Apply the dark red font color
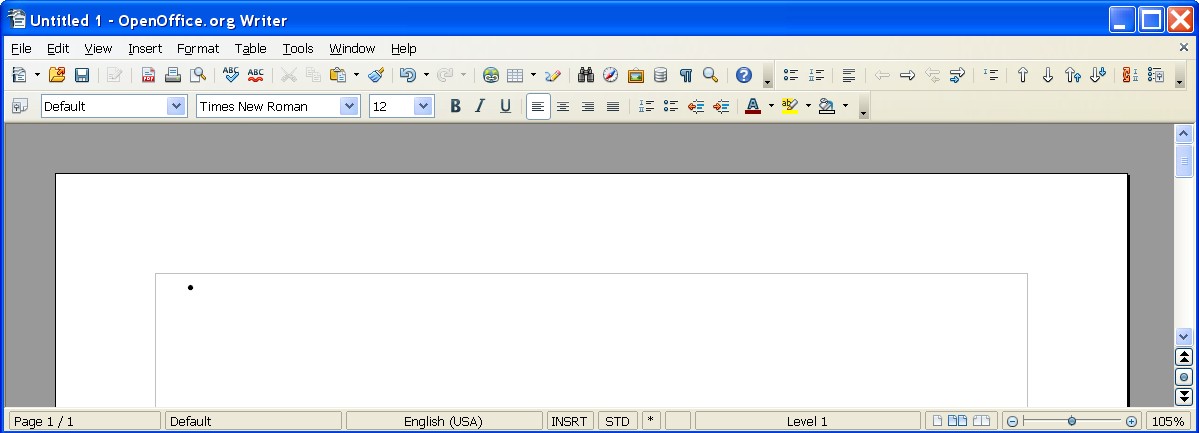This screenshot has width=1199, height=433. click(752, 106)
